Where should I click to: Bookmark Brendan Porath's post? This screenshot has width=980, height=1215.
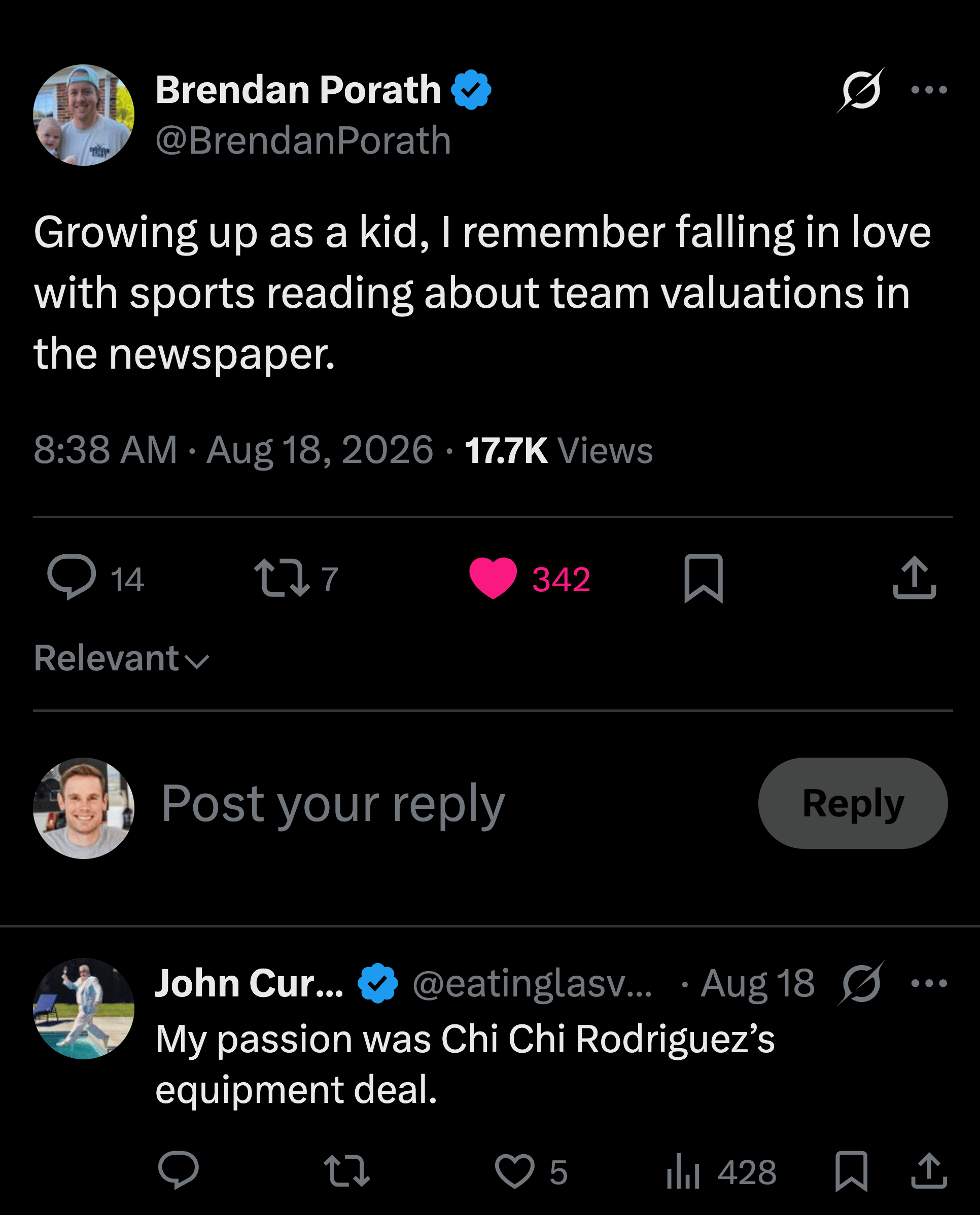click(x=704, y=578)
